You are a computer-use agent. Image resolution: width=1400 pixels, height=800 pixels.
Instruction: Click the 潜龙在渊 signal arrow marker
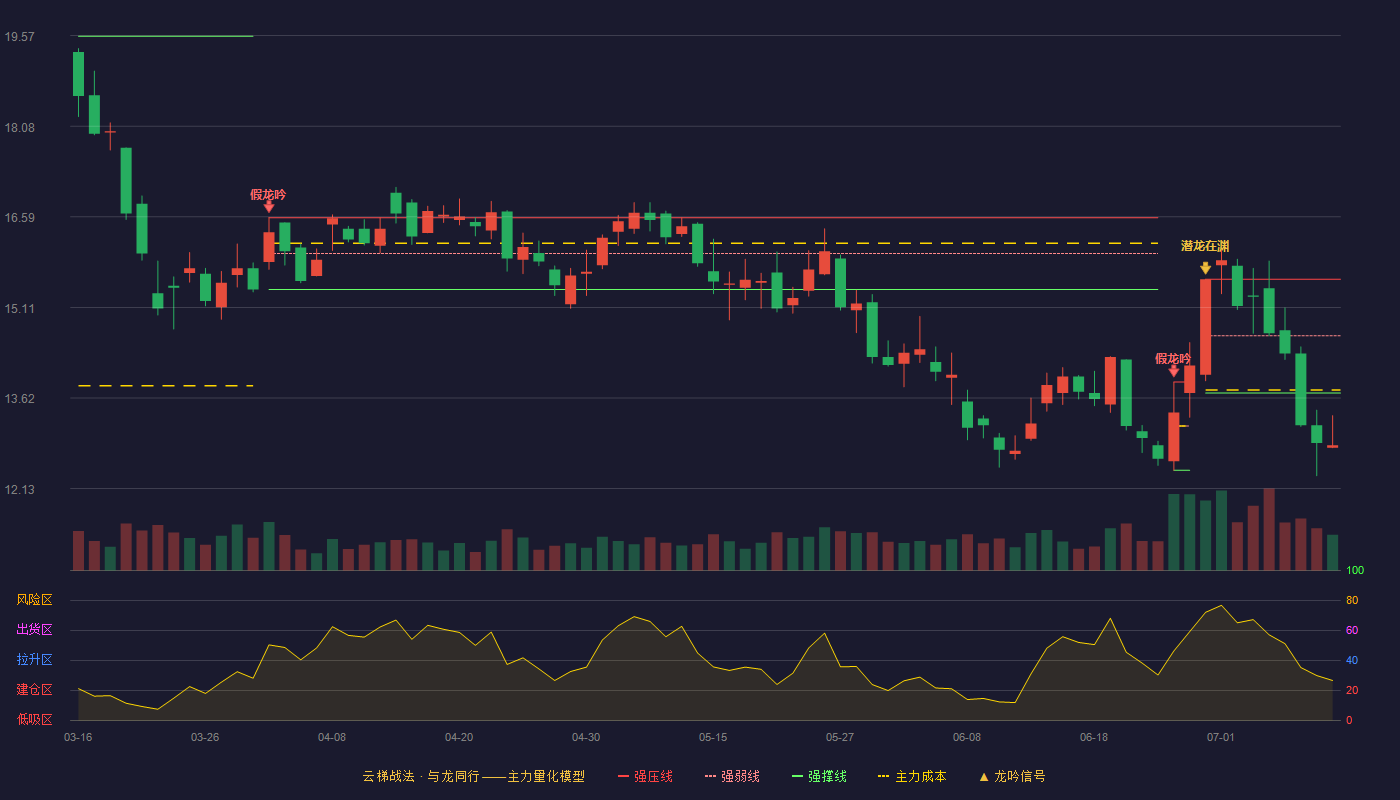tap(1205, 268)
